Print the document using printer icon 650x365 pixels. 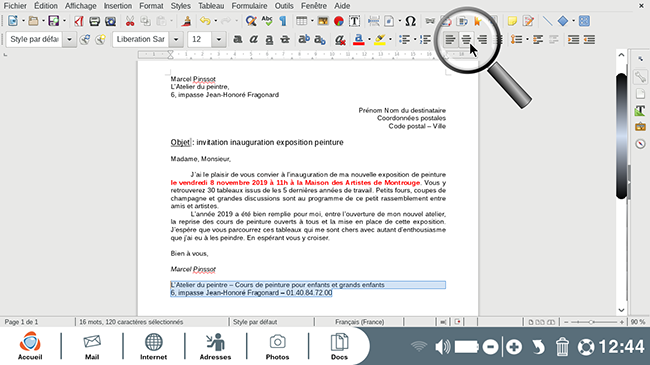coord(95,21)
